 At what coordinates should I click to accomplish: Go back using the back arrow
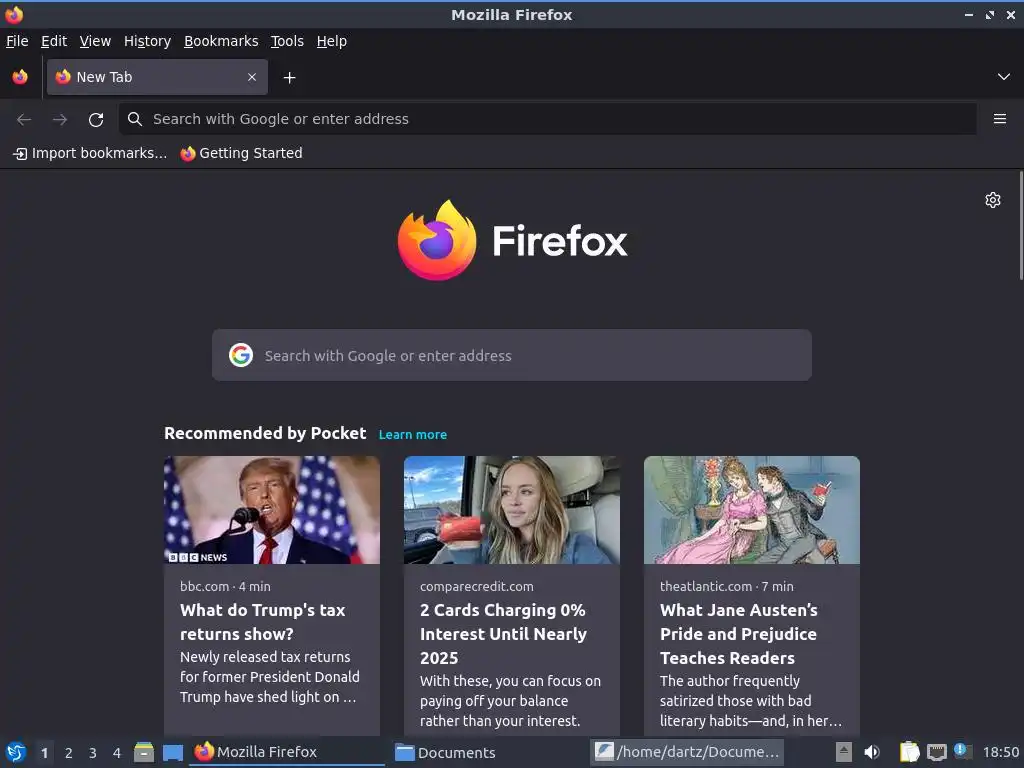point(24,120)
